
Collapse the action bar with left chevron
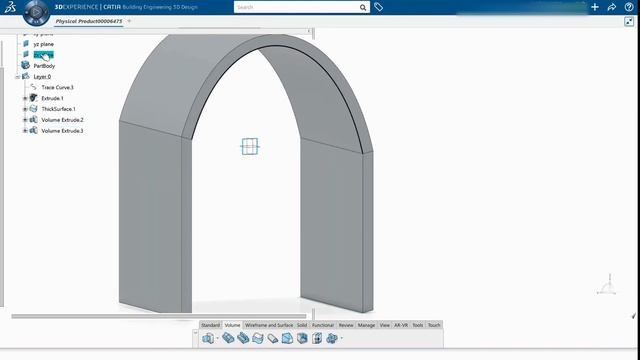195,333
